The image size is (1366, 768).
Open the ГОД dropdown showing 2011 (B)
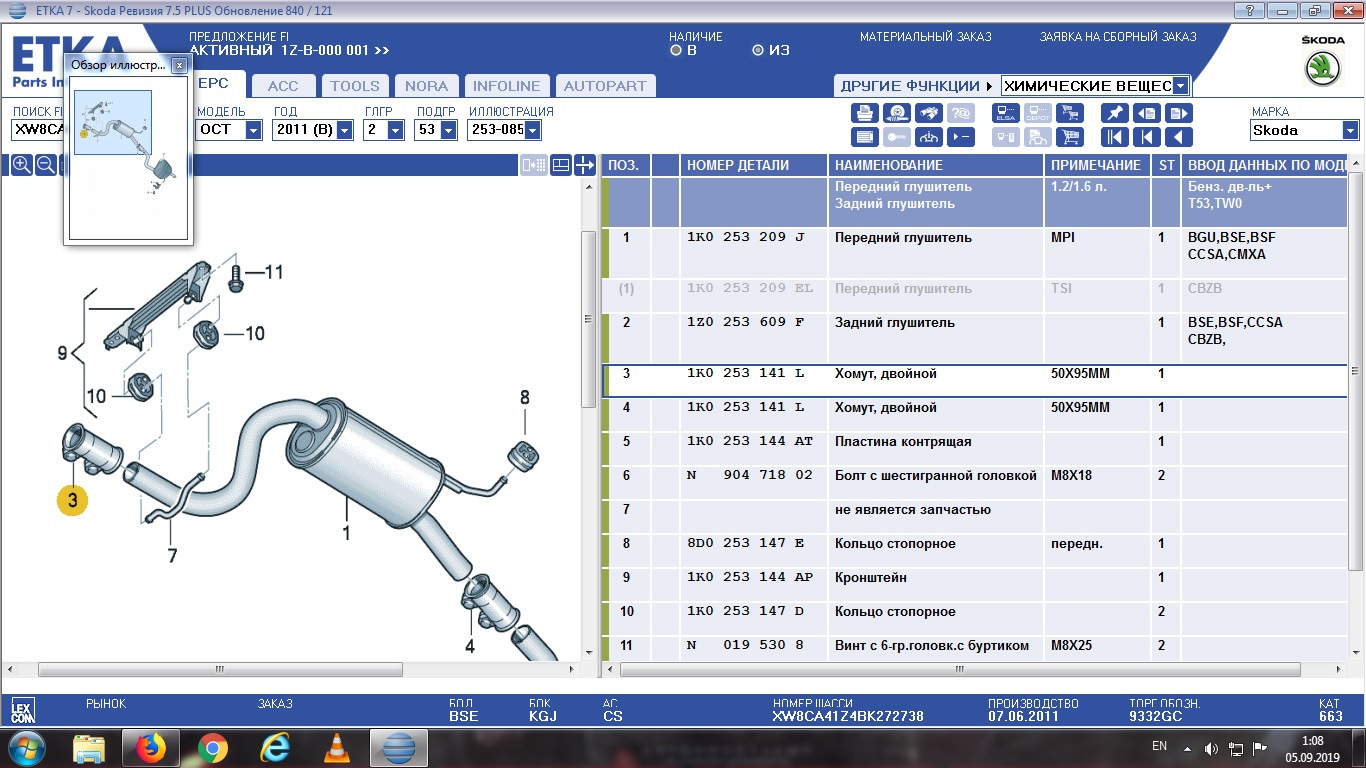point(344,130)
